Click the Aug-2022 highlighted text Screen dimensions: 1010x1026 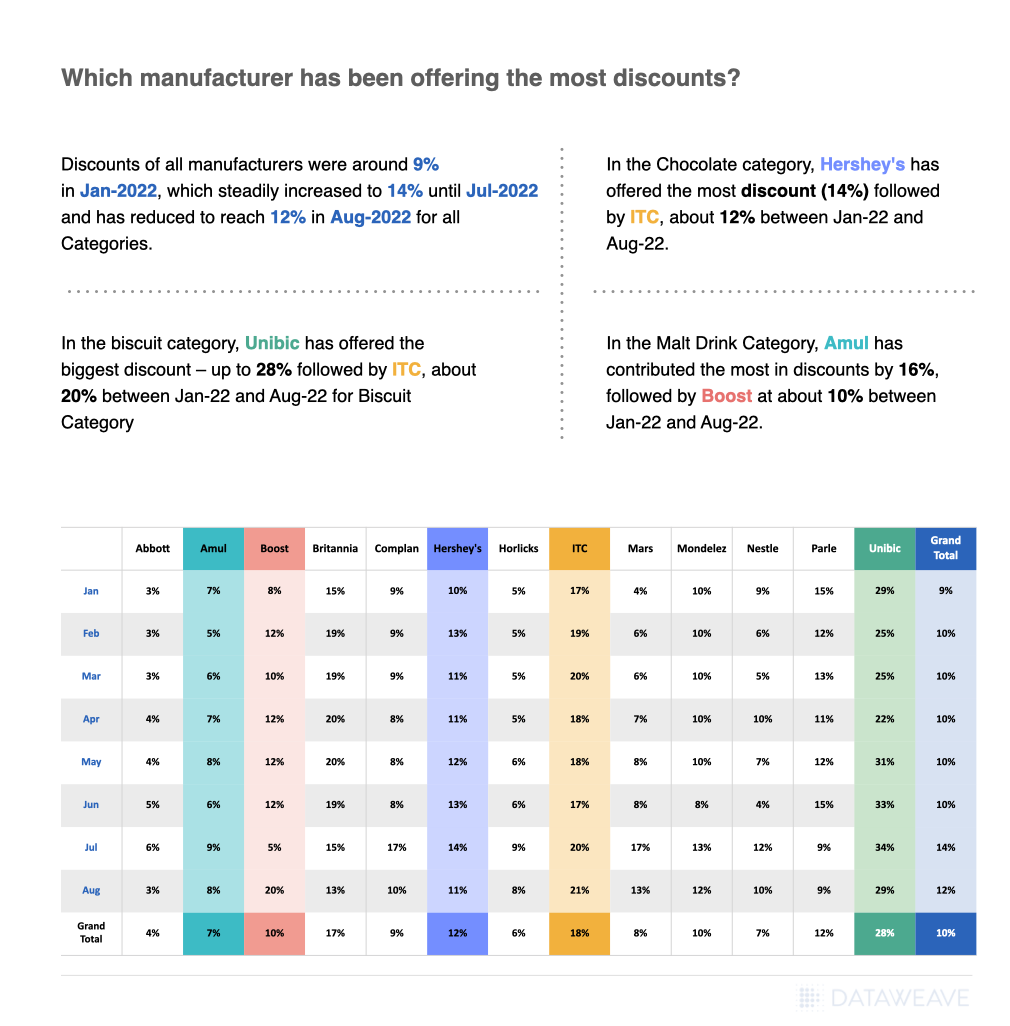point(370,217)
